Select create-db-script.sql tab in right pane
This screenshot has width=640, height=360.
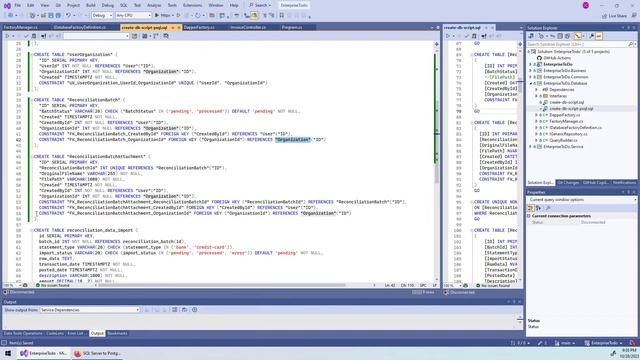pyautogui.click(x=462, y=27)
